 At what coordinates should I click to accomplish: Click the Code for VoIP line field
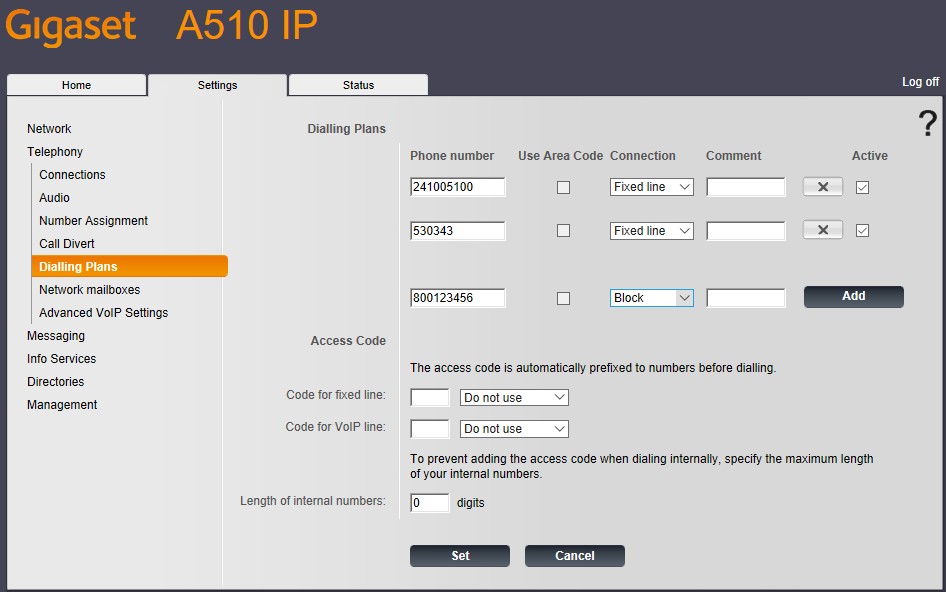click(430, 429)
